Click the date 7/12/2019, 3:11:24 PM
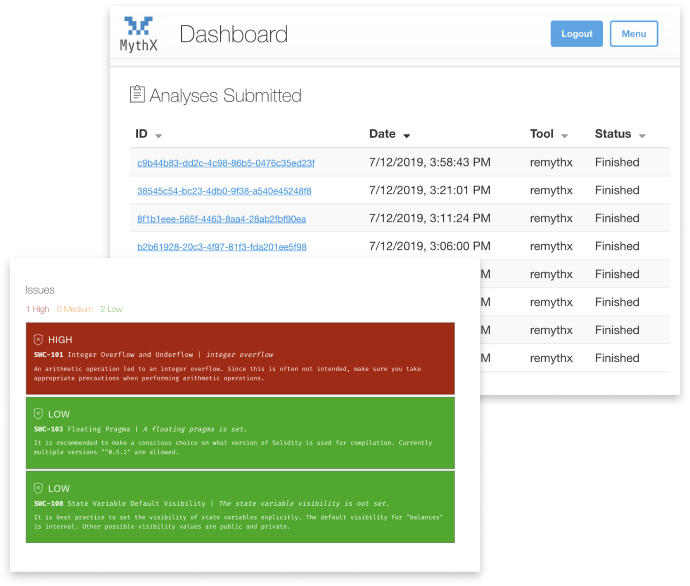This screenshot has width=690, height=586. [429, 218]
